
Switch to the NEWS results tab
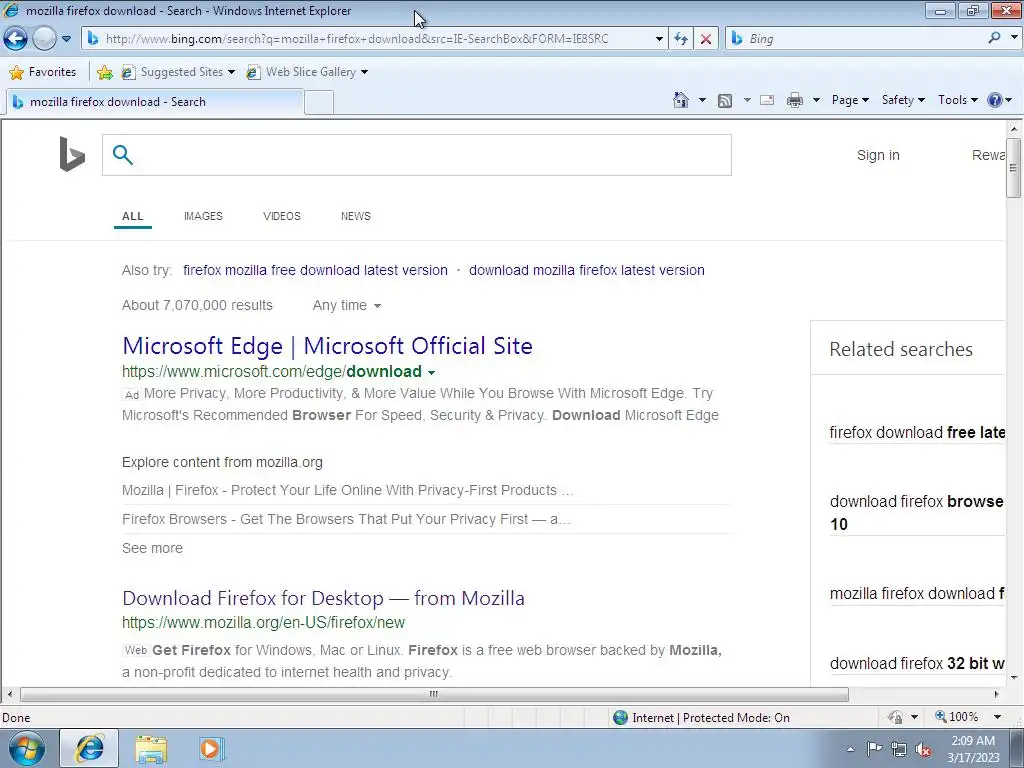pyautogui.click(x=356, y=216)
